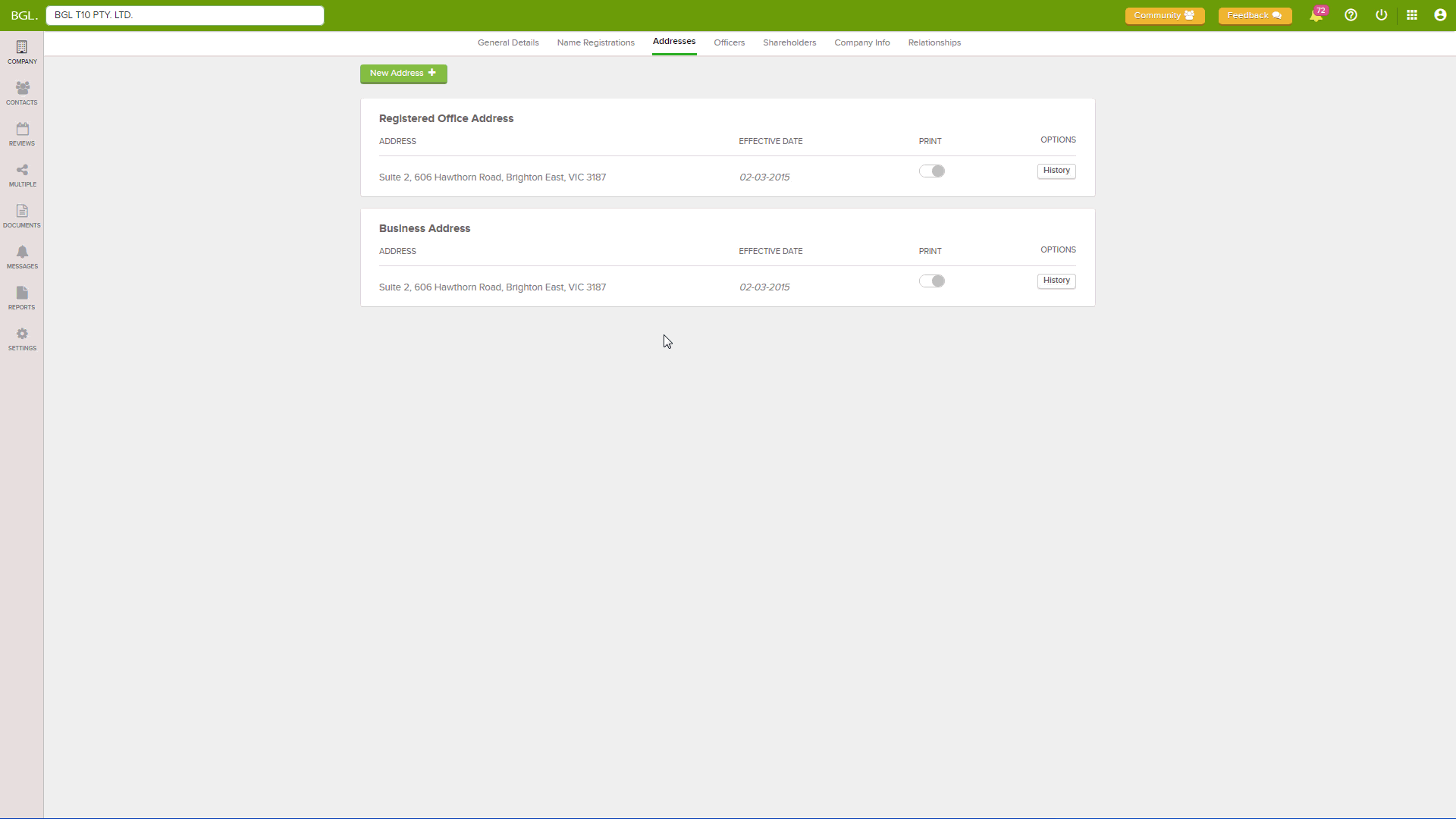Viewport: 1456px width, 819px height.
Task: Navigate to Company section
Action: coord(22,52)
